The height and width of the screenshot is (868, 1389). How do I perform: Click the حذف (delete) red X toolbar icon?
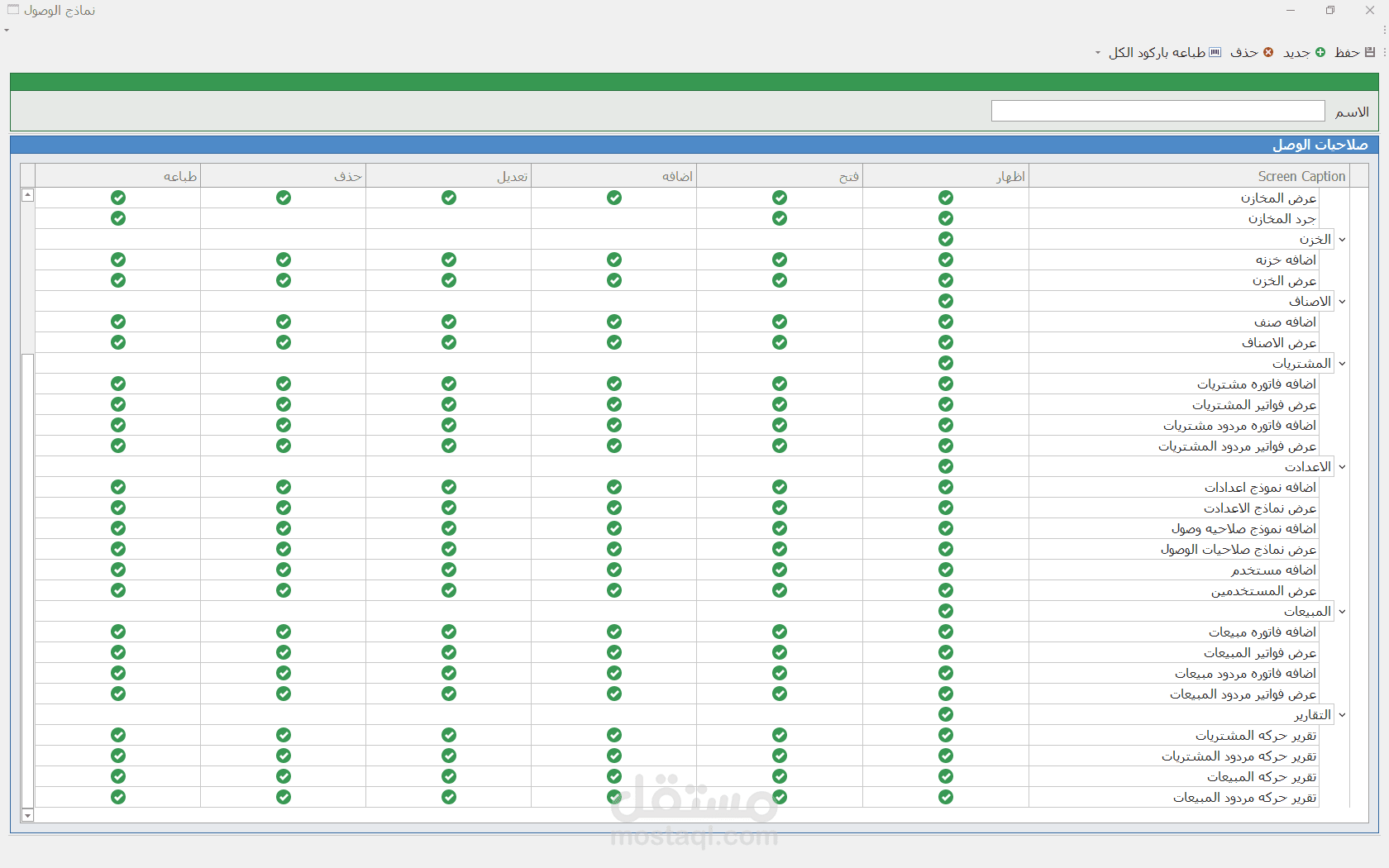1268,52
